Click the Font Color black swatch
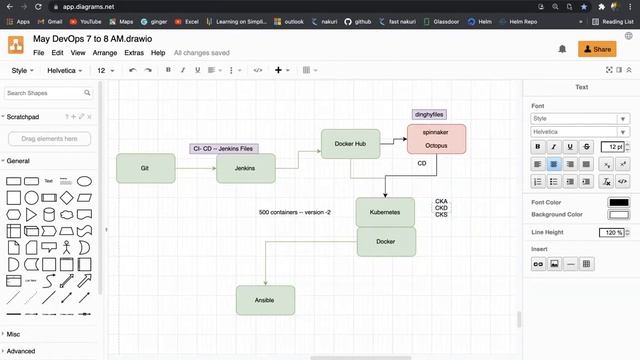 619,202
